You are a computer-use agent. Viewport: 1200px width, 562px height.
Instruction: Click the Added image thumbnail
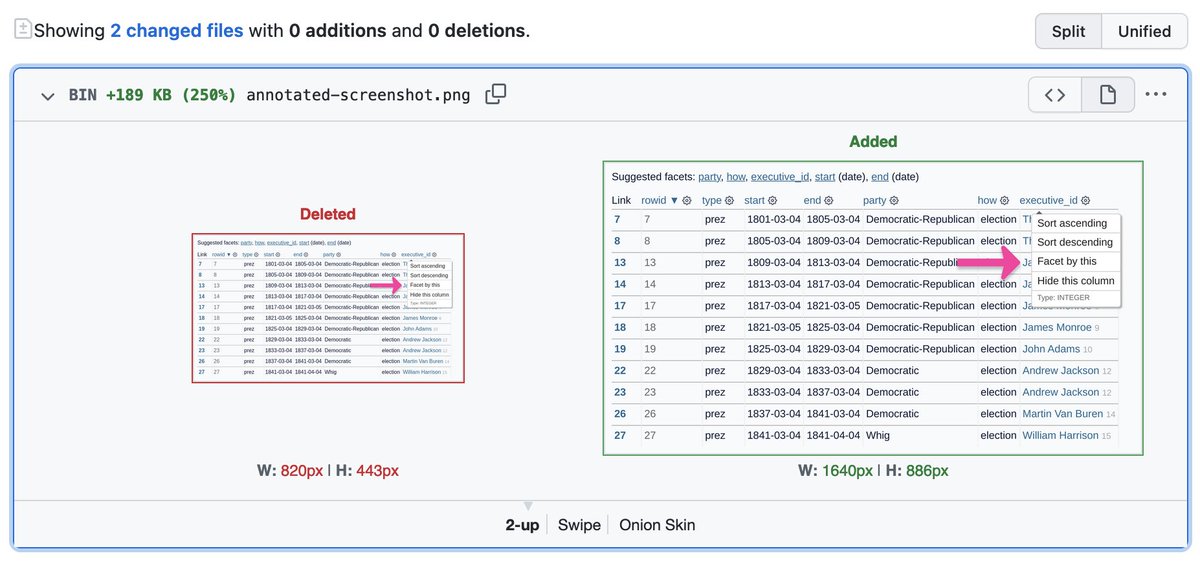pyautogui.click(x=873, y=308)
